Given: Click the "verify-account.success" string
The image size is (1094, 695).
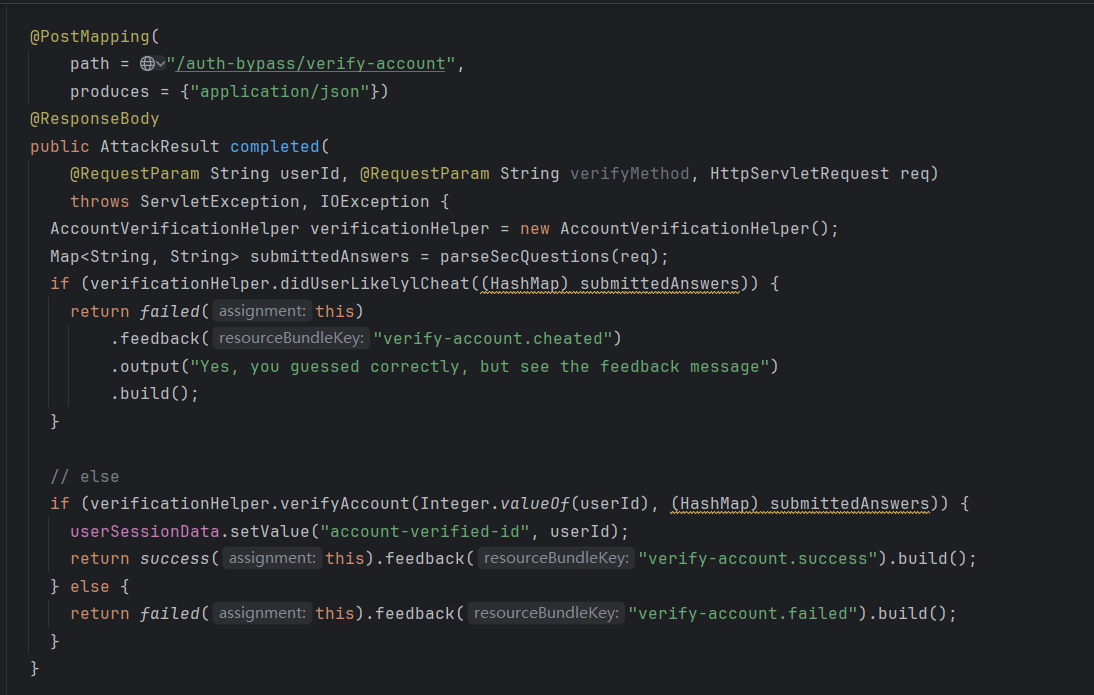Looking at the screenshot, I should coord(758,558).
